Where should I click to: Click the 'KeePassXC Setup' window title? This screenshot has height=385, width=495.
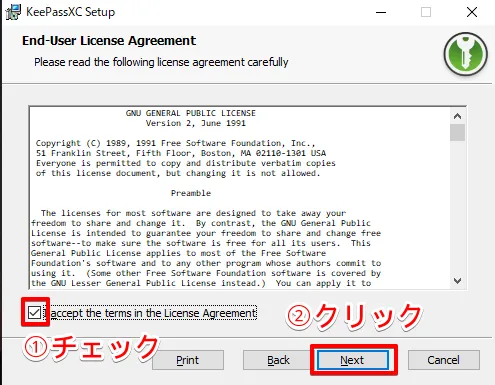[71, 12]
